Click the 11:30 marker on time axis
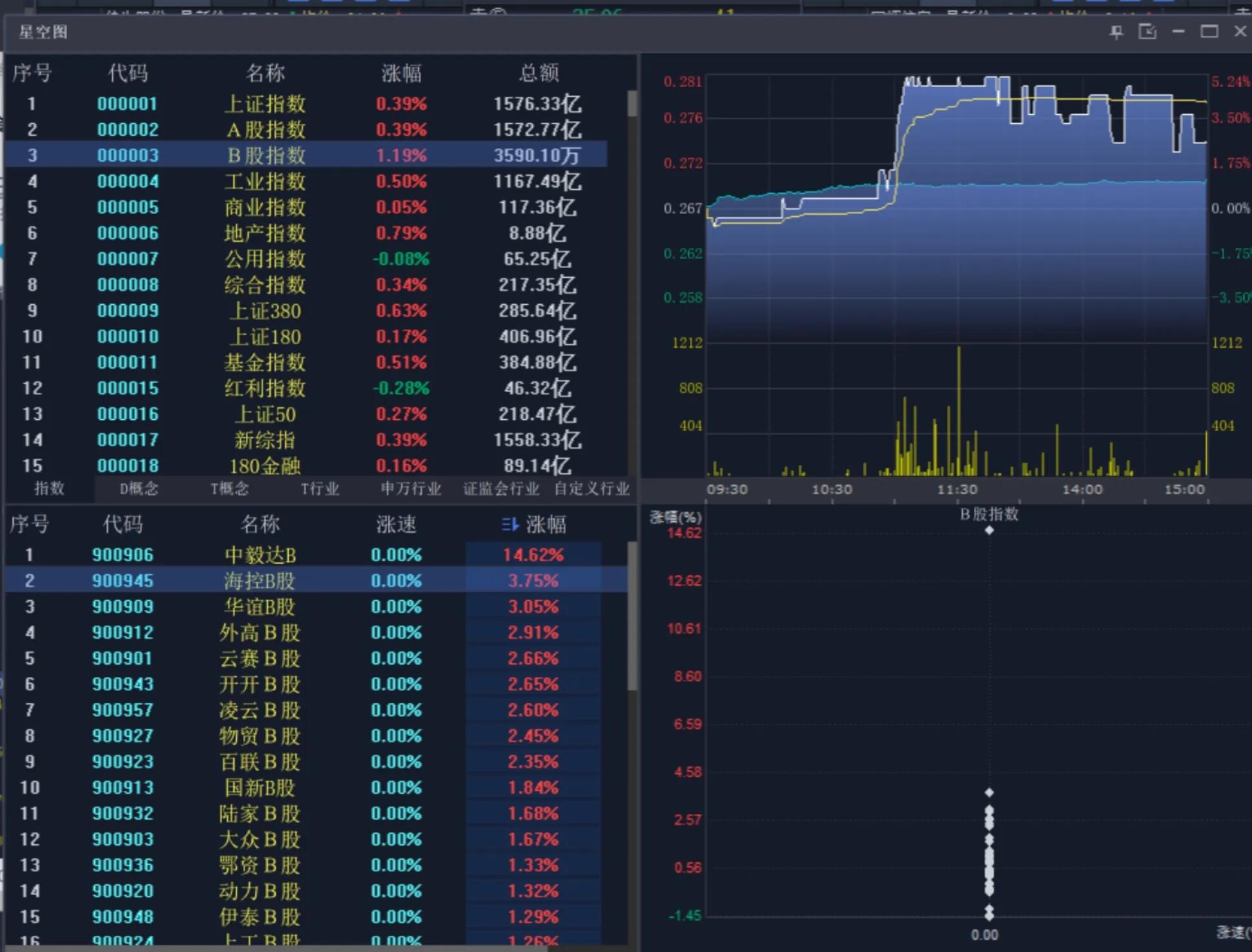This screenshot has height=952, width=1252. click(x=957, y=490)
